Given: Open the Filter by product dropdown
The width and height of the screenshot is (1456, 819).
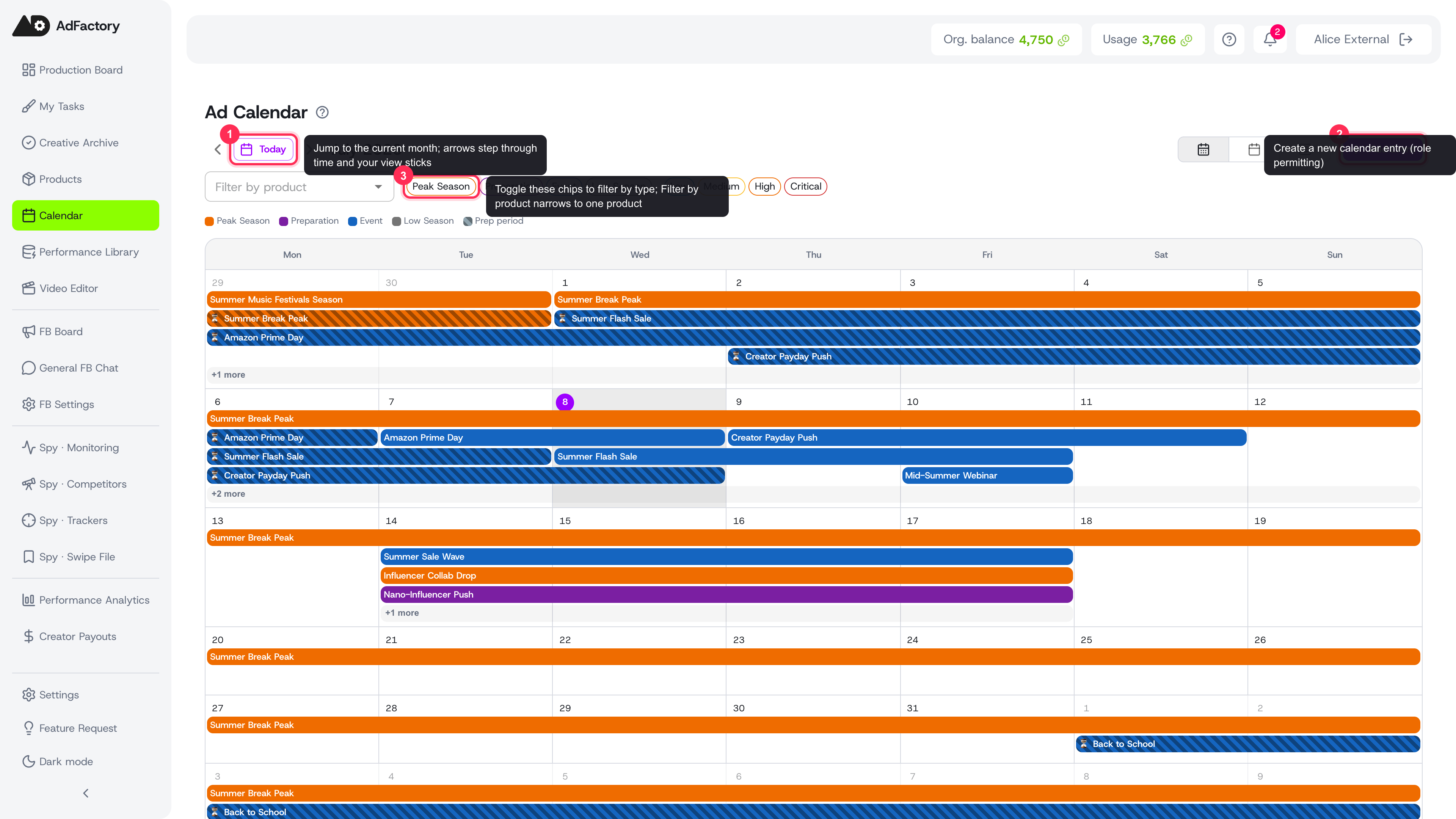Looking at the screenshot, I should [x=299, y=187].
